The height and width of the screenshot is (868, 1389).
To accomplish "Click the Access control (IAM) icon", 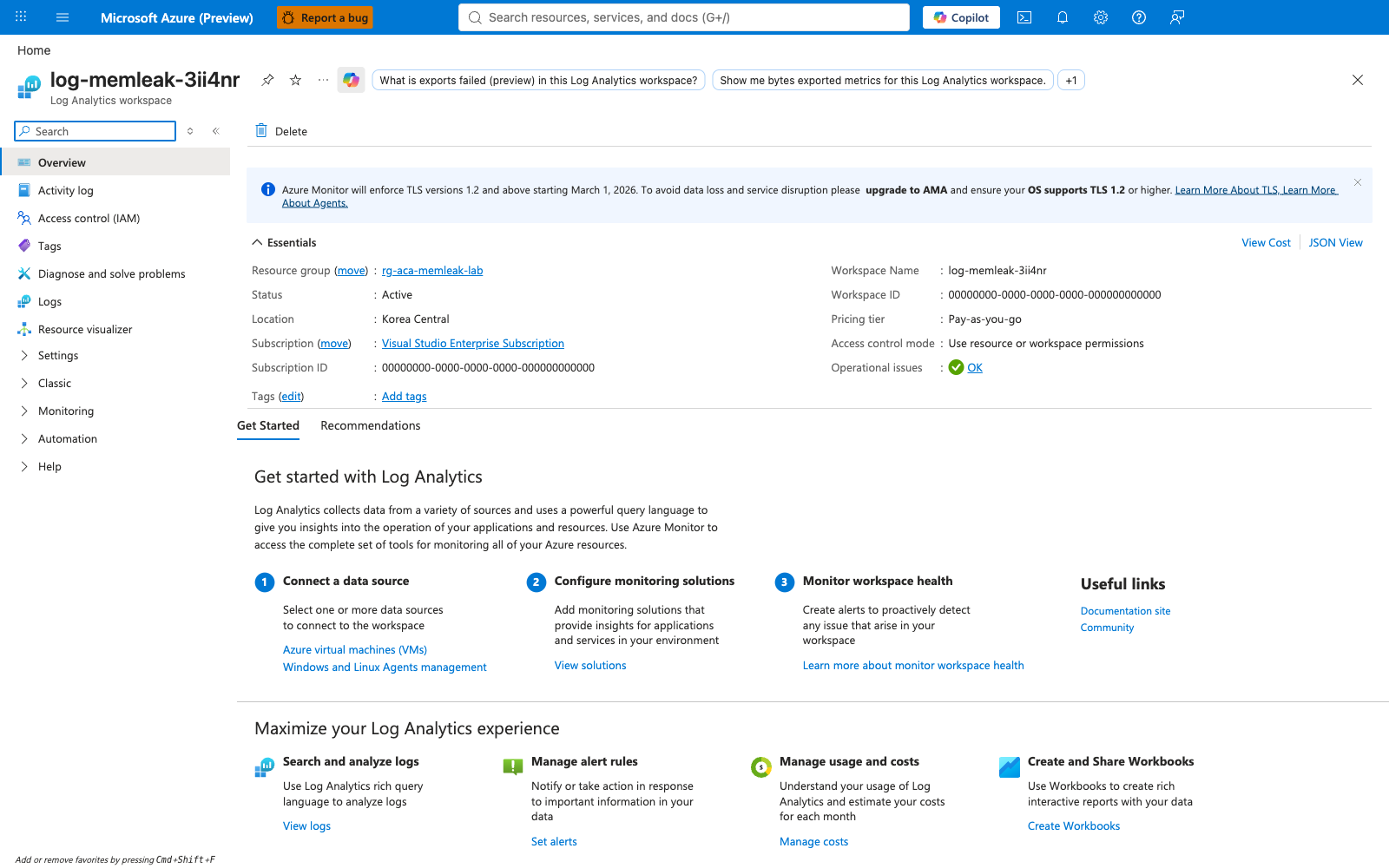I will [24, 218].
